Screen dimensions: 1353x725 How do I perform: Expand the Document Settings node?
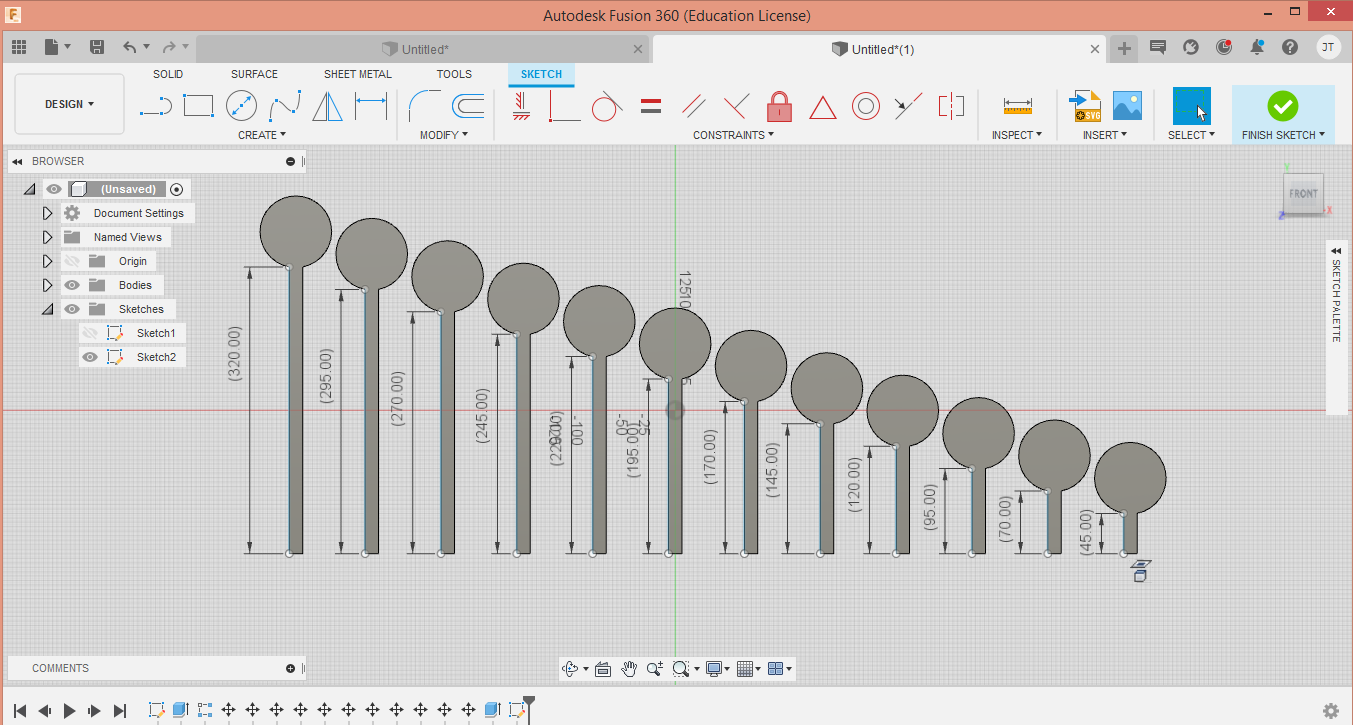click(x=47, y=213)
